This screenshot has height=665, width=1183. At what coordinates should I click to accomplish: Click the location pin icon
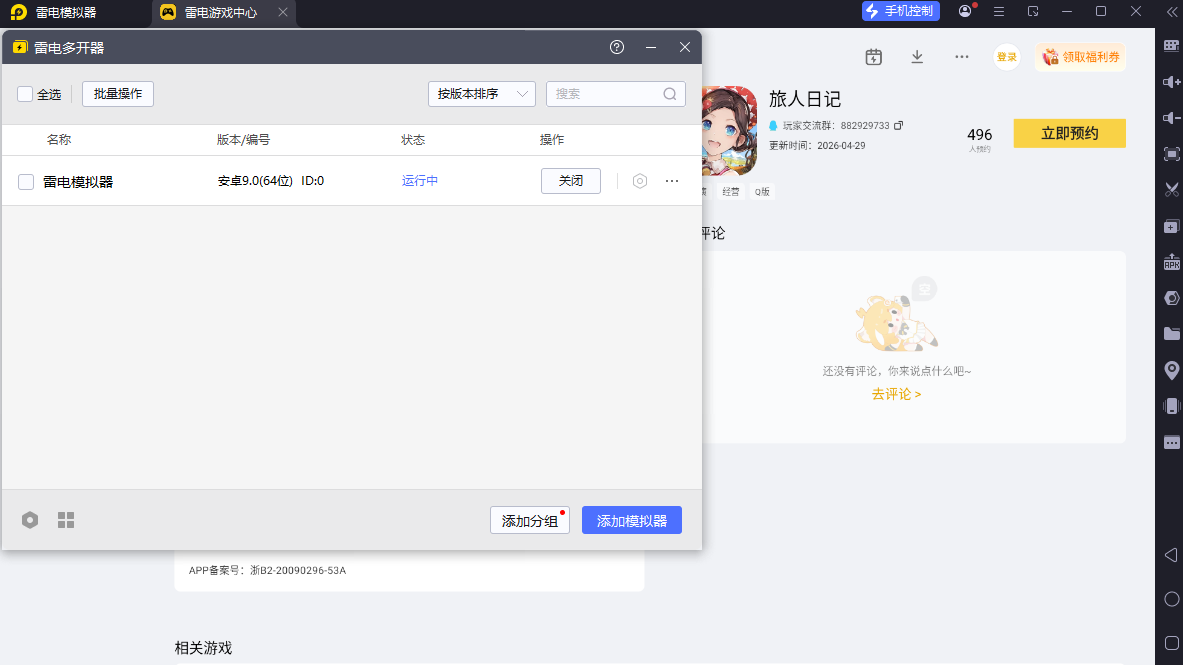1171,370
